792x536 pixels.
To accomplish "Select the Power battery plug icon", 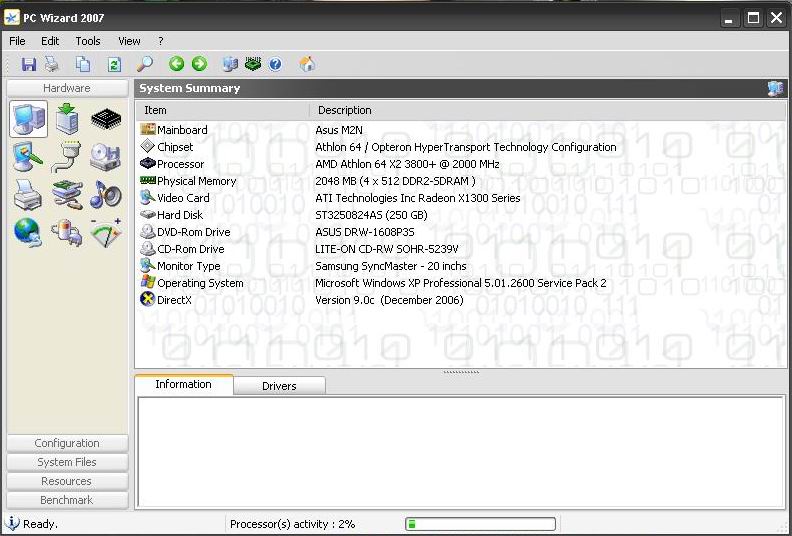I will pos(67,233).
